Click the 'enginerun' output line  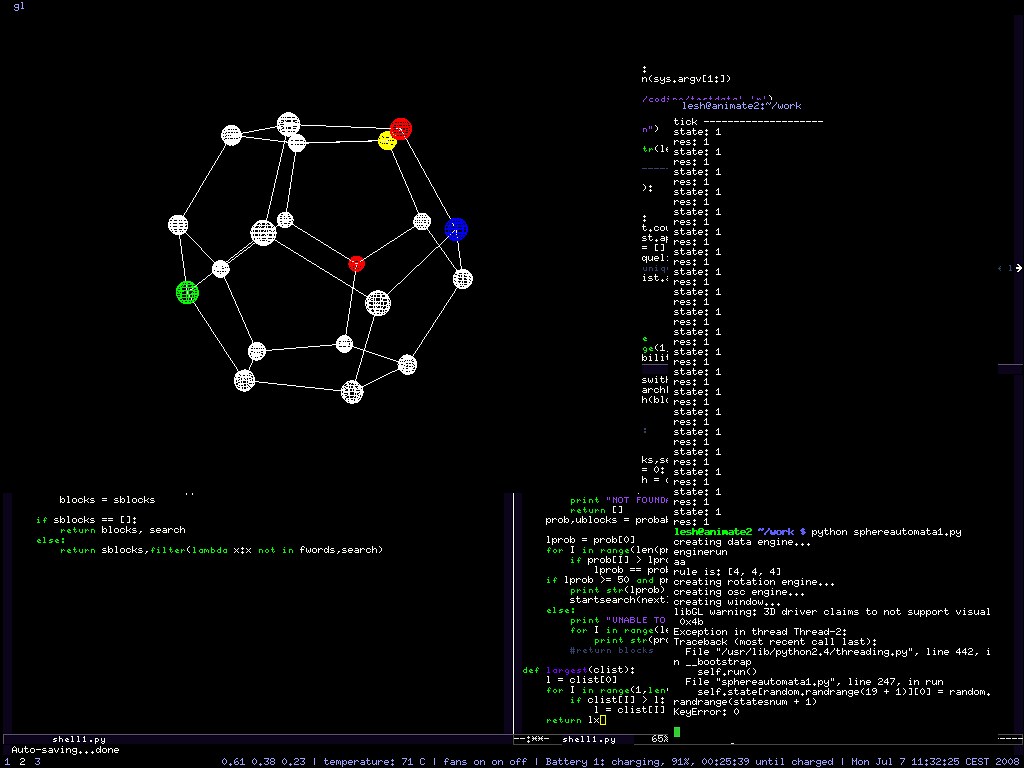pyautogui.click(x=699, y=552)
